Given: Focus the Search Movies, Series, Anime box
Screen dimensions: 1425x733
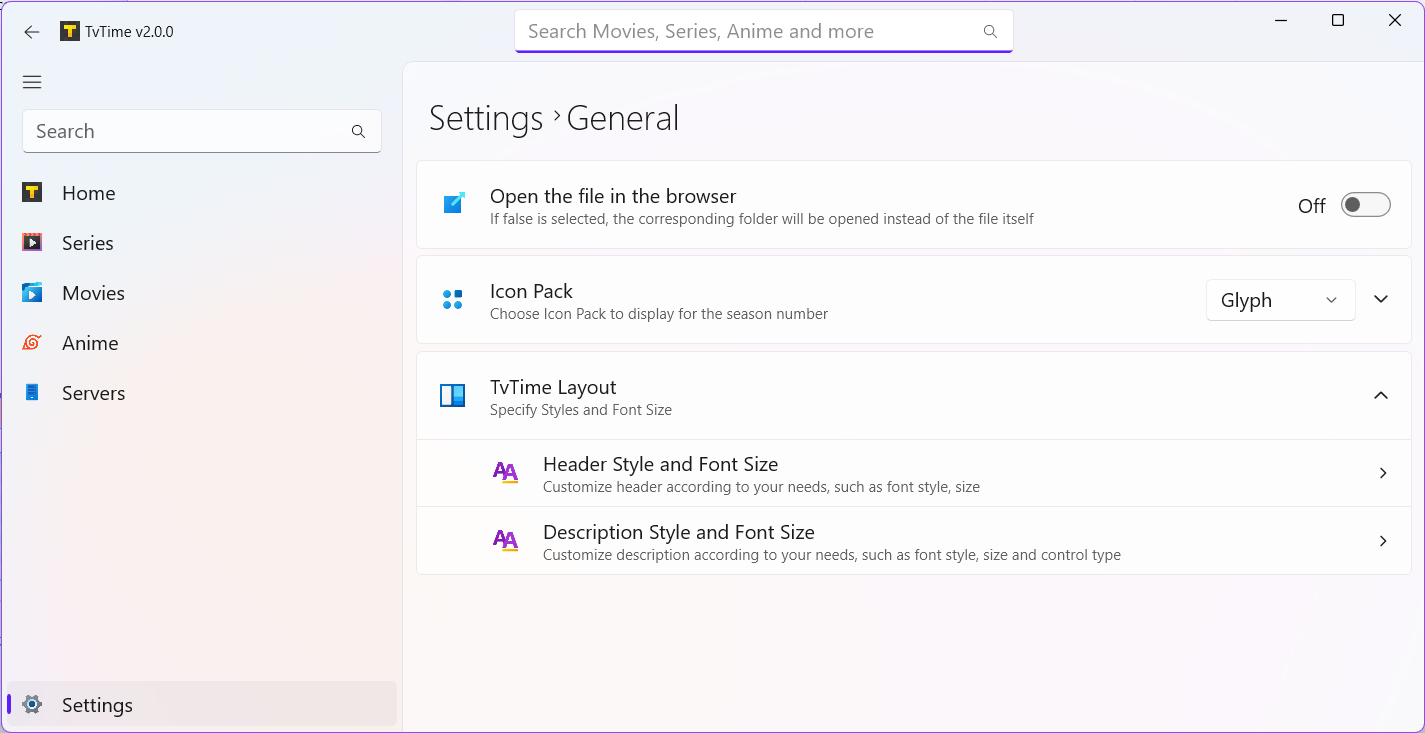Looking at the screenshot, I should [764, 31].
